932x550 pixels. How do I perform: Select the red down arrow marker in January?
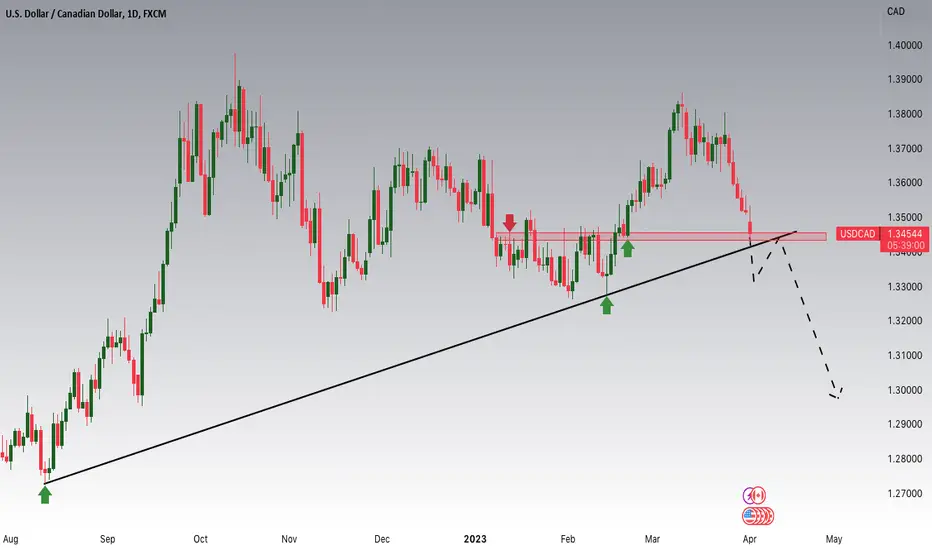pyautogui.click(x=509, y=223)
